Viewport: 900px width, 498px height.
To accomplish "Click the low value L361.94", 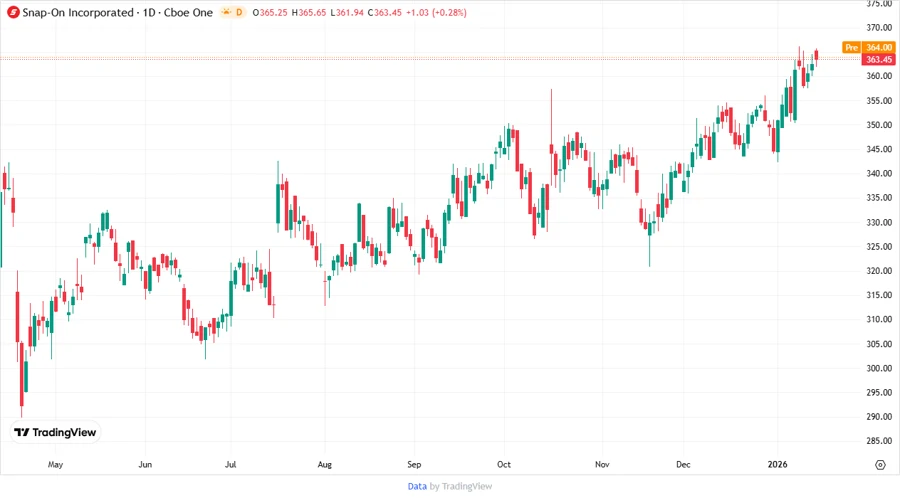I will (x=347, y=12).
